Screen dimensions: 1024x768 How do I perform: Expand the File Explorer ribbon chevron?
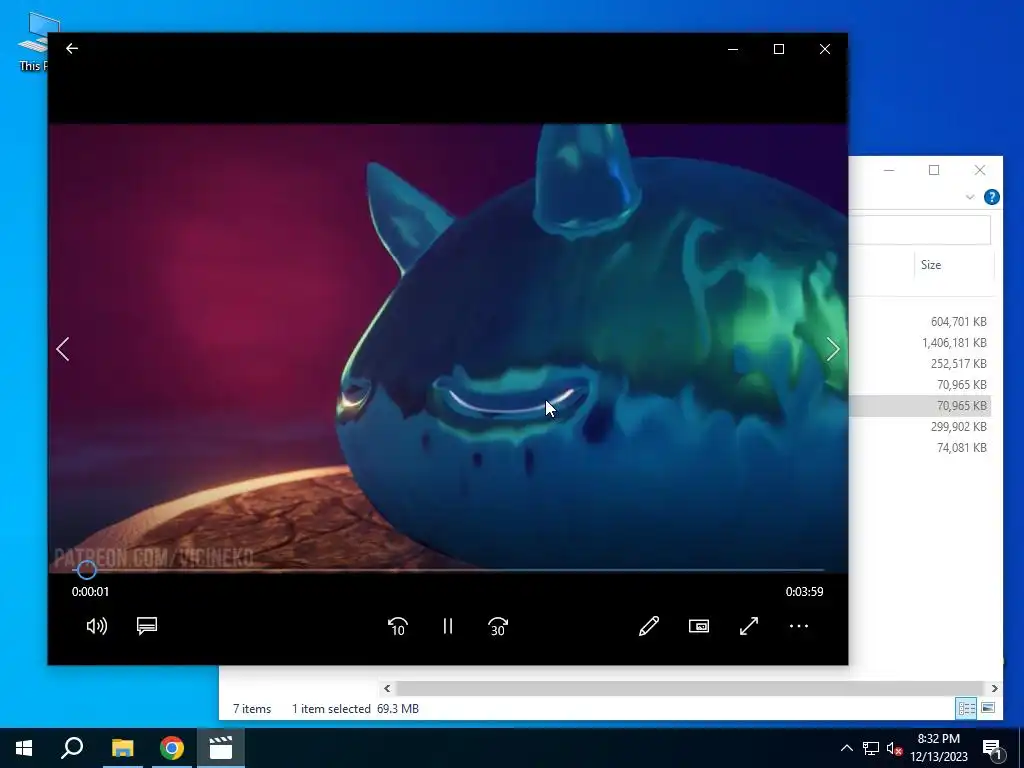(x=970, y=197)
